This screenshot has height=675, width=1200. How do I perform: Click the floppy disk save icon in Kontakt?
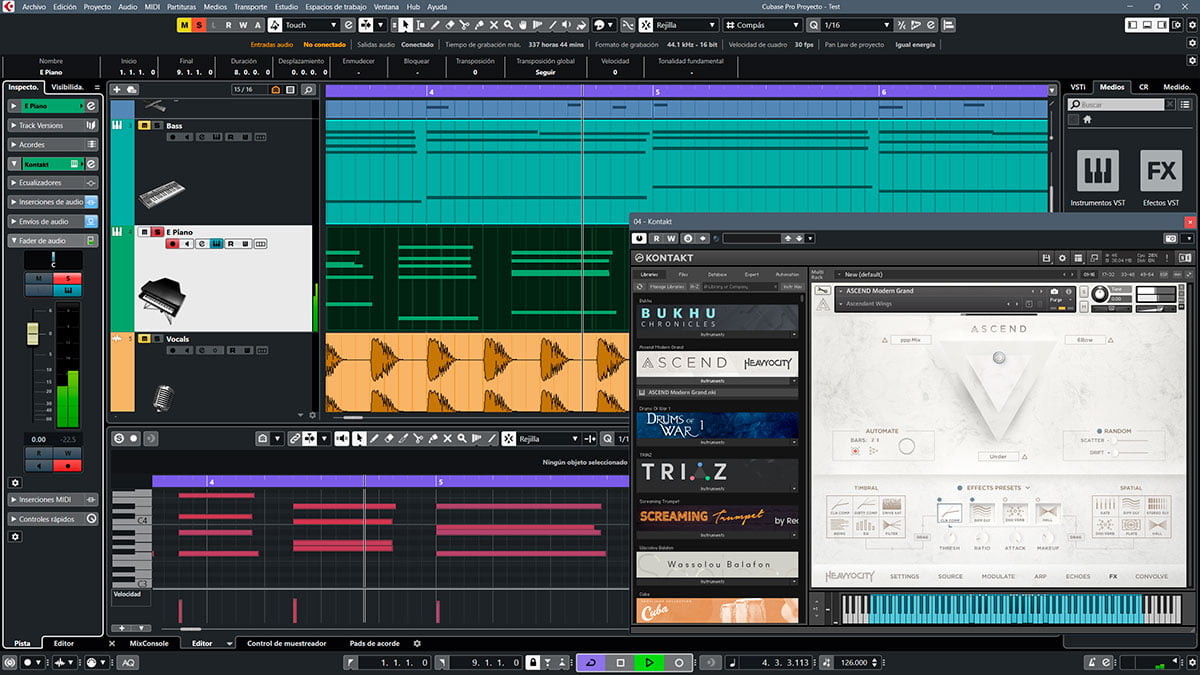[x=1046, y=258]
